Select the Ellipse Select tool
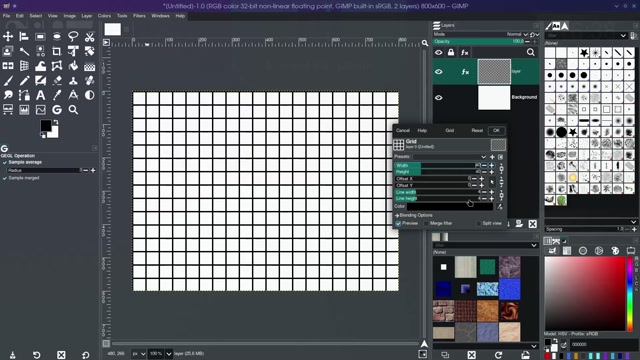Image resolution: width=640 pixels, height=360 pixels. pos(57,37)
